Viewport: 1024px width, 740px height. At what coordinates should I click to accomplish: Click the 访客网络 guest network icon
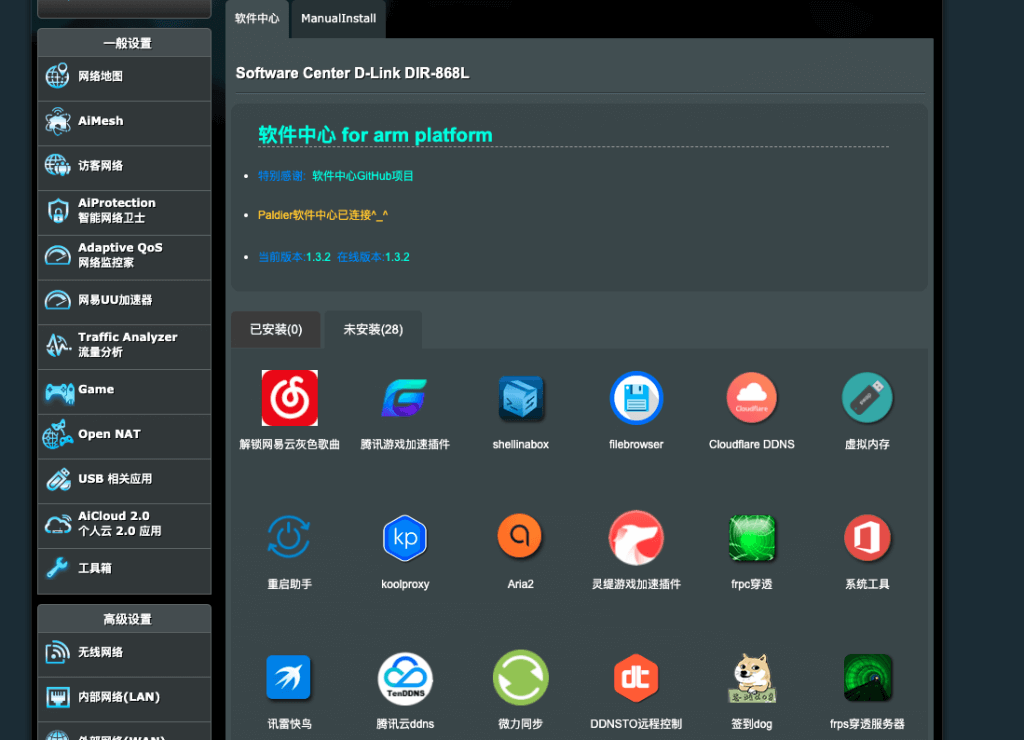(x=57, y=165)
